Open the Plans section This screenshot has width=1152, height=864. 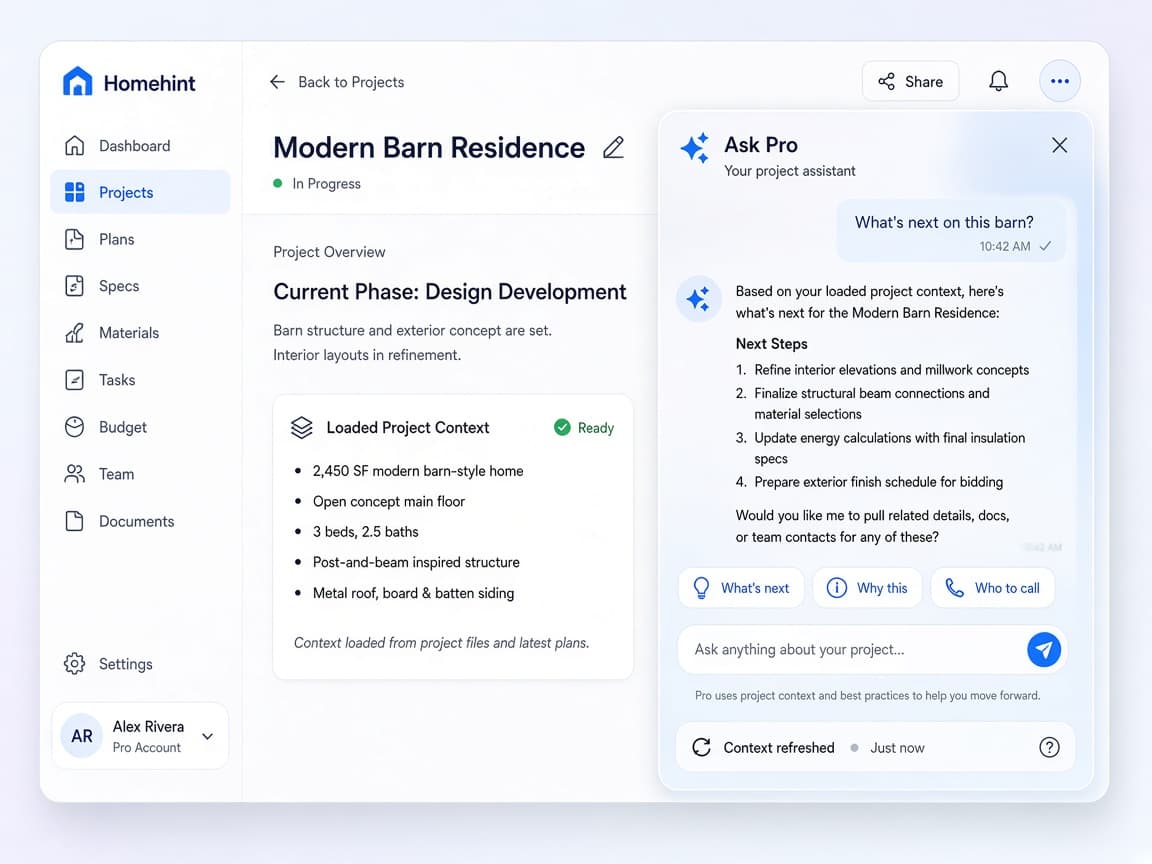click(140, 239)
